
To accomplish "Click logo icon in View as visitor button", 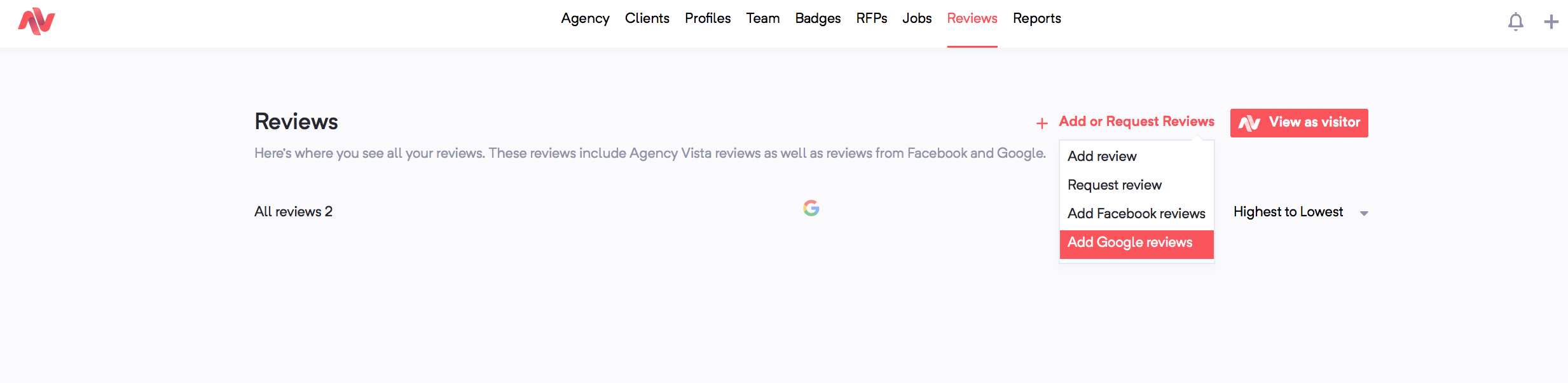I will tap(1249, 123).
